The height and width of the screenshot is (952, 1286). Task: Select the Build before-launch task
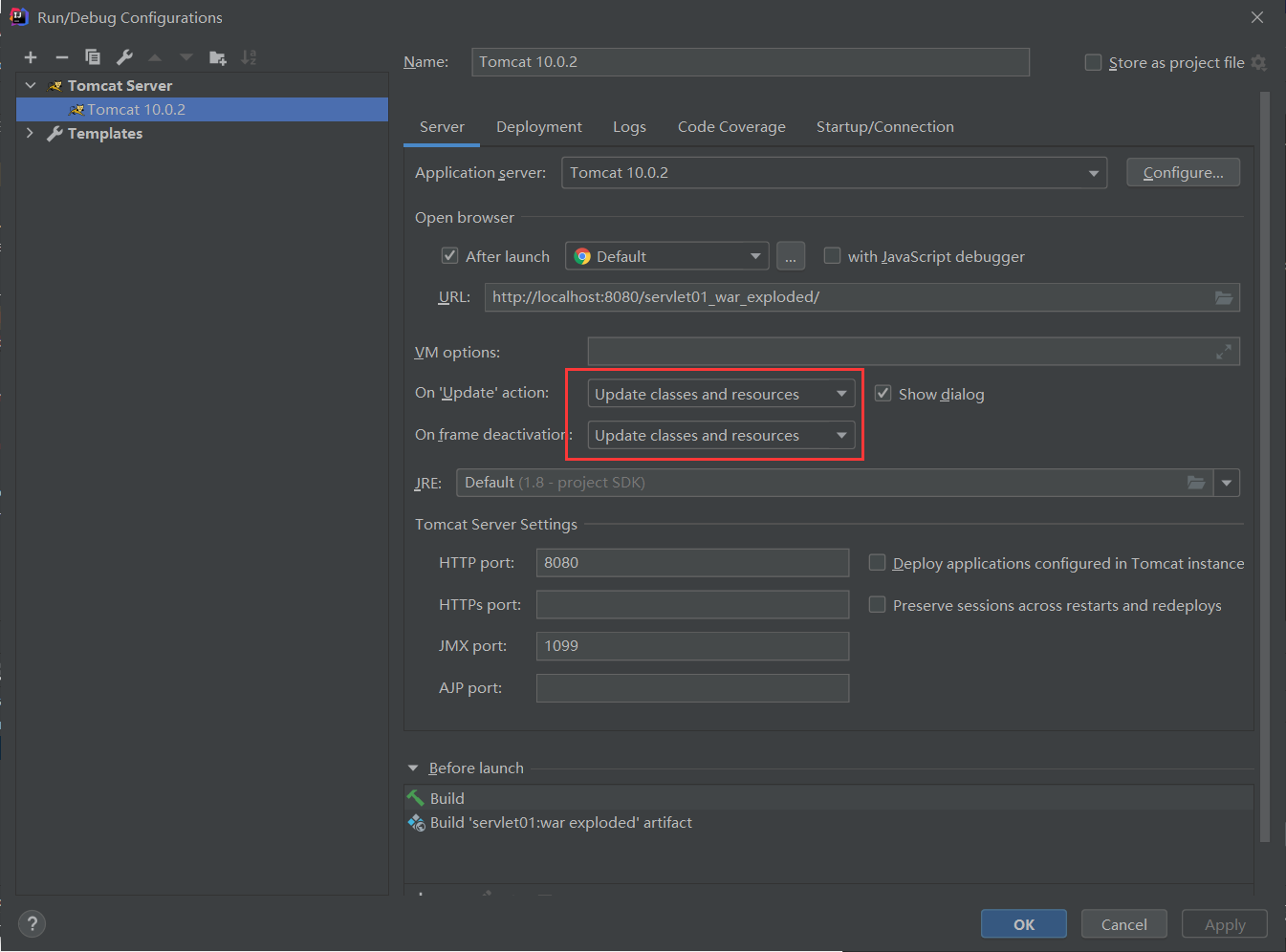pos(829,798)
